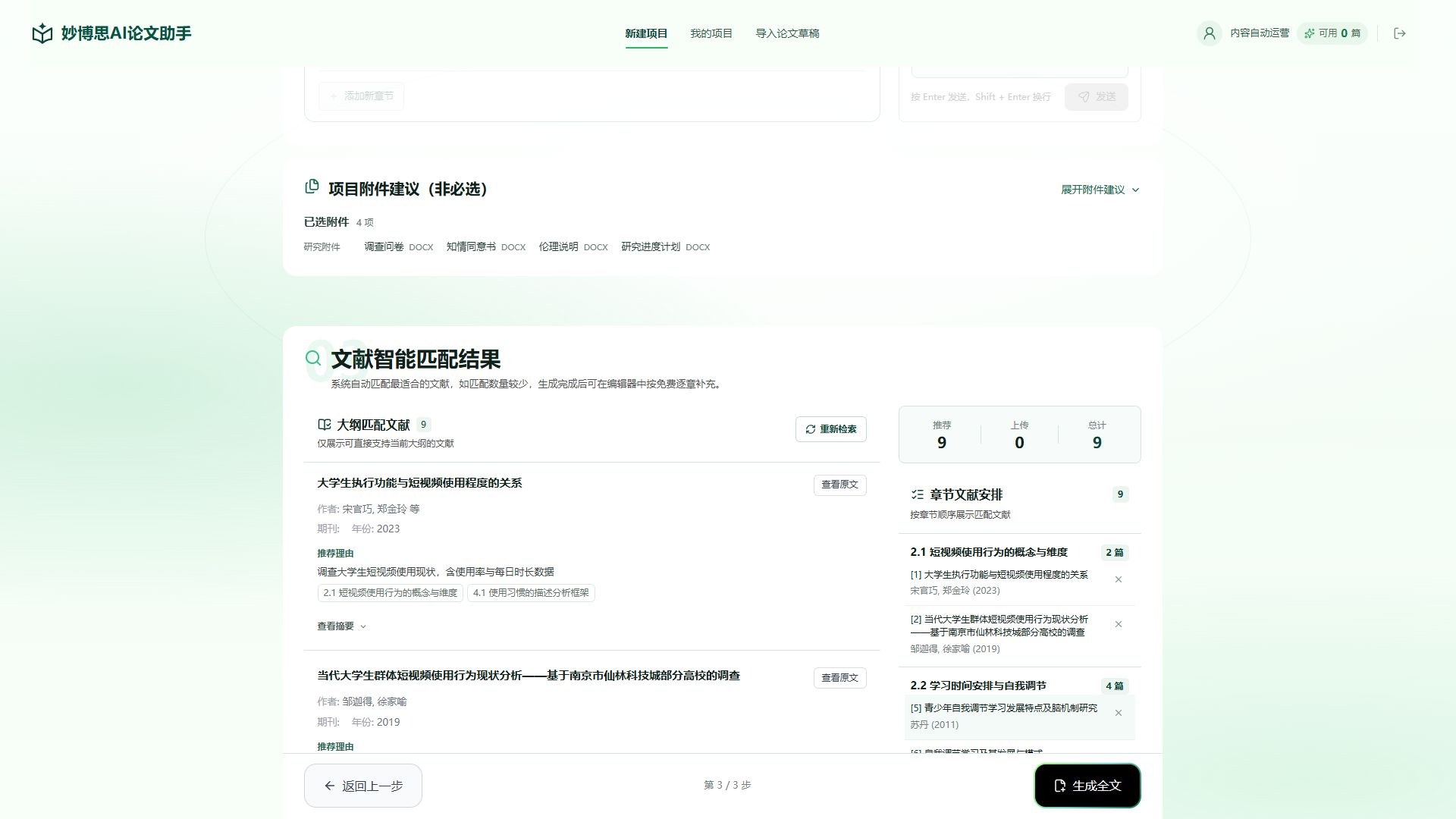Click the book icon beside 大纲匹配文献
Image resolution: width=1456 pixels, height=819 pixels.
pyautogui.click(x=325, y=425)
